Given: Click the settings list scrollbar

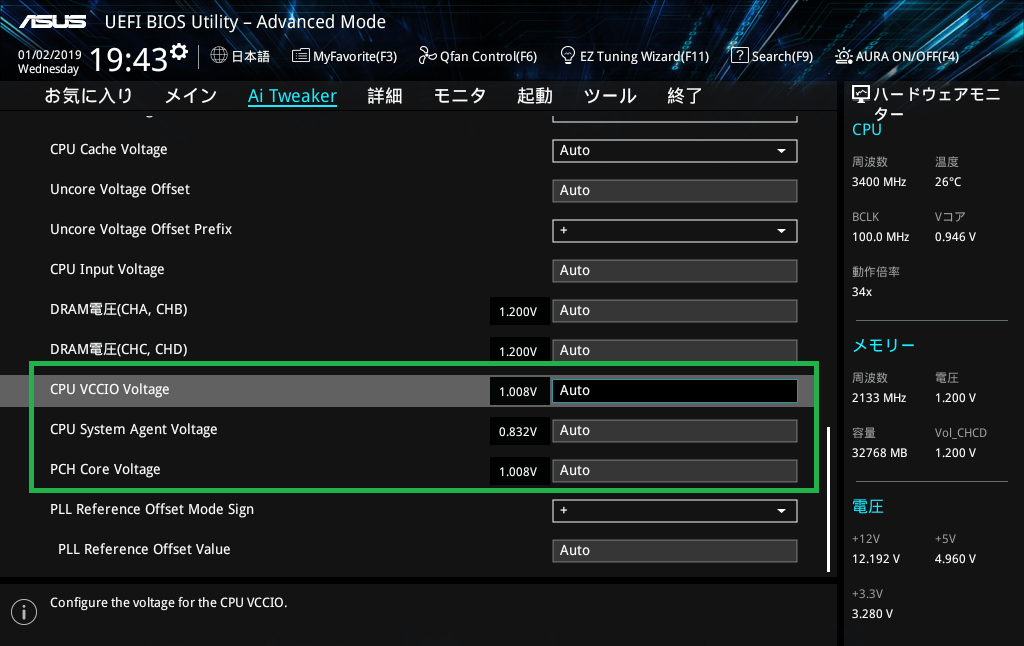Looking at the screenshot, I should pyautogui.click(x=828, y=500).
